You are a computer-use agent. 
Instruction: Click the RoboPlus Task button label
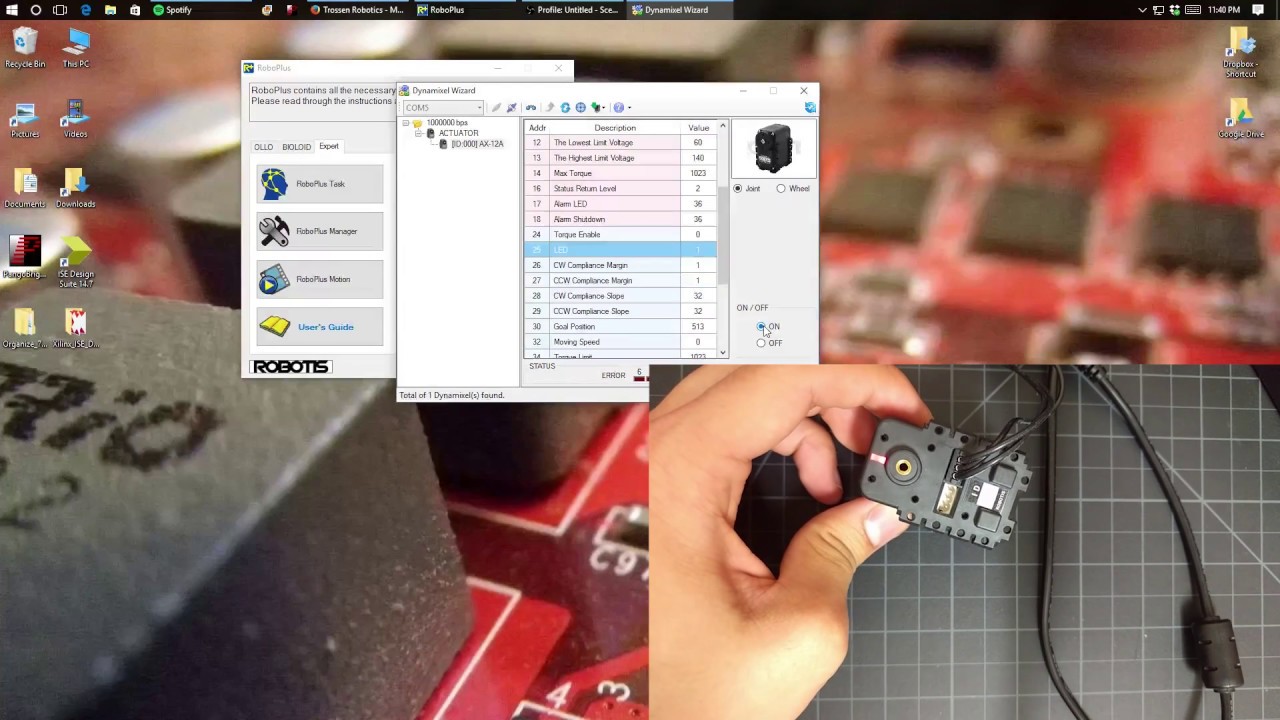[320, 184]
